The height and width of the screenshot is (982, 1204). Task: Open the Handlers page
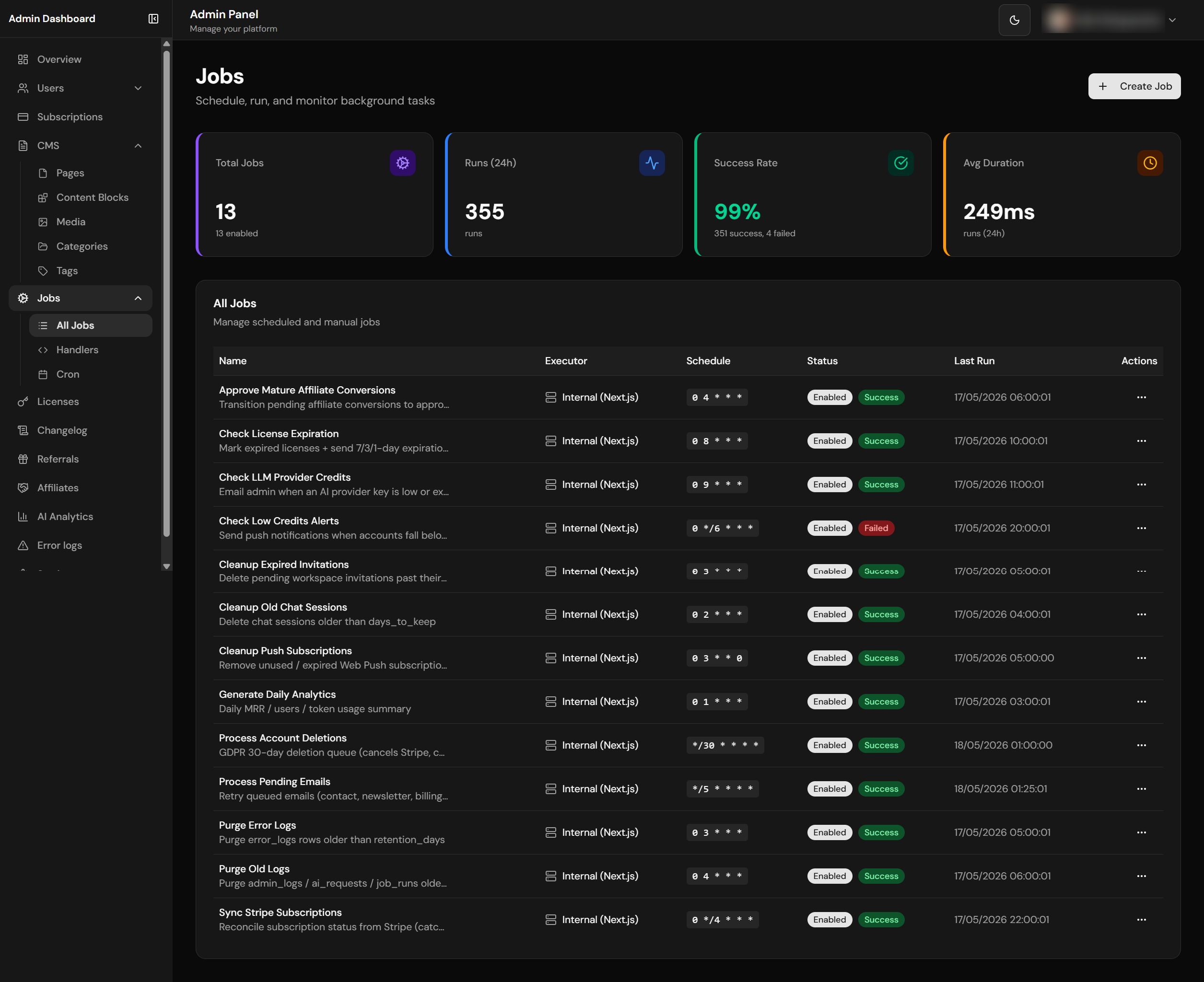pyautogui.click(x=91, y=349)
